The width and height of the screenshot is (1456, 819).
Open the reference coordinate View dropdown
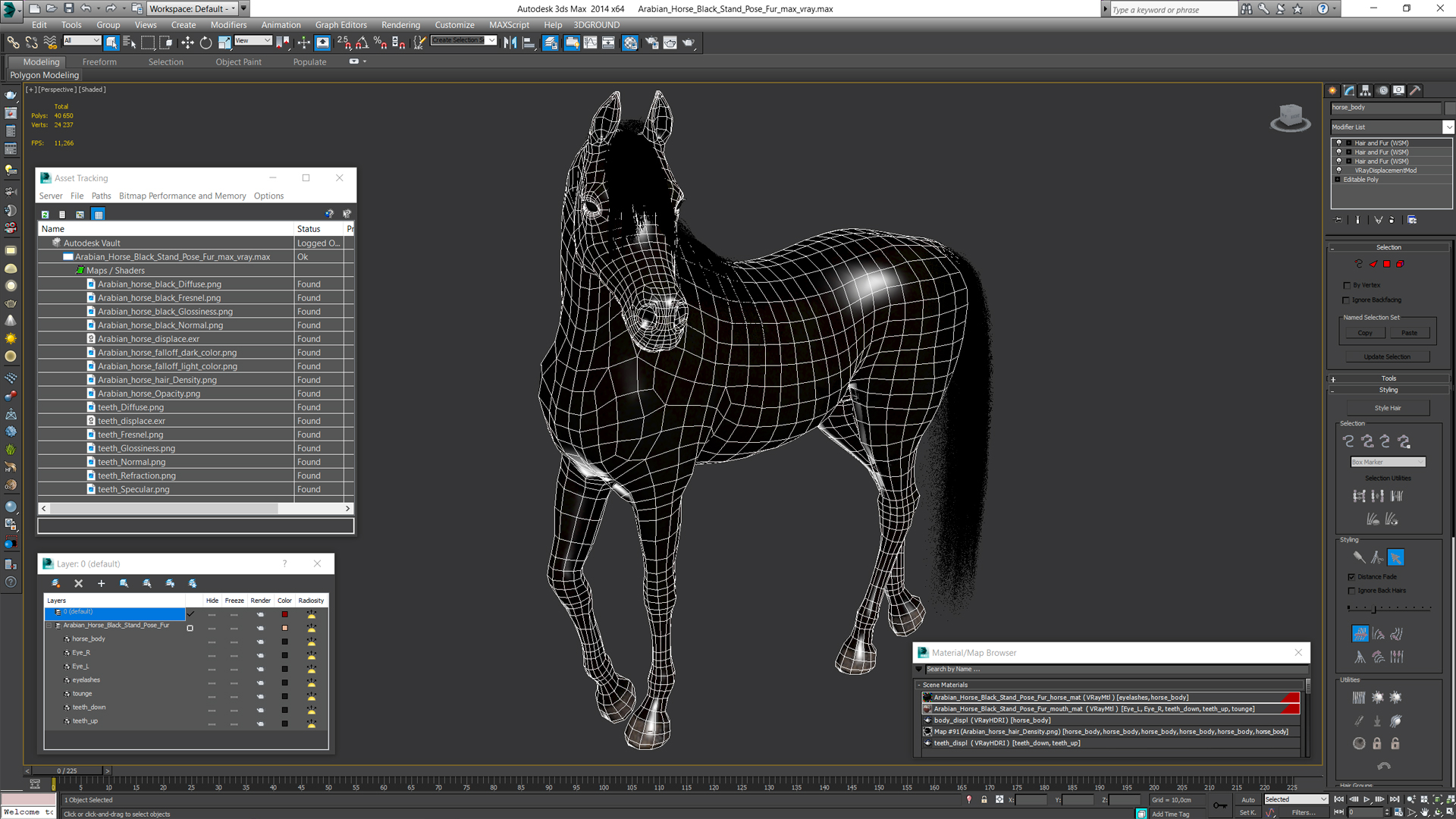click(253, 40)
